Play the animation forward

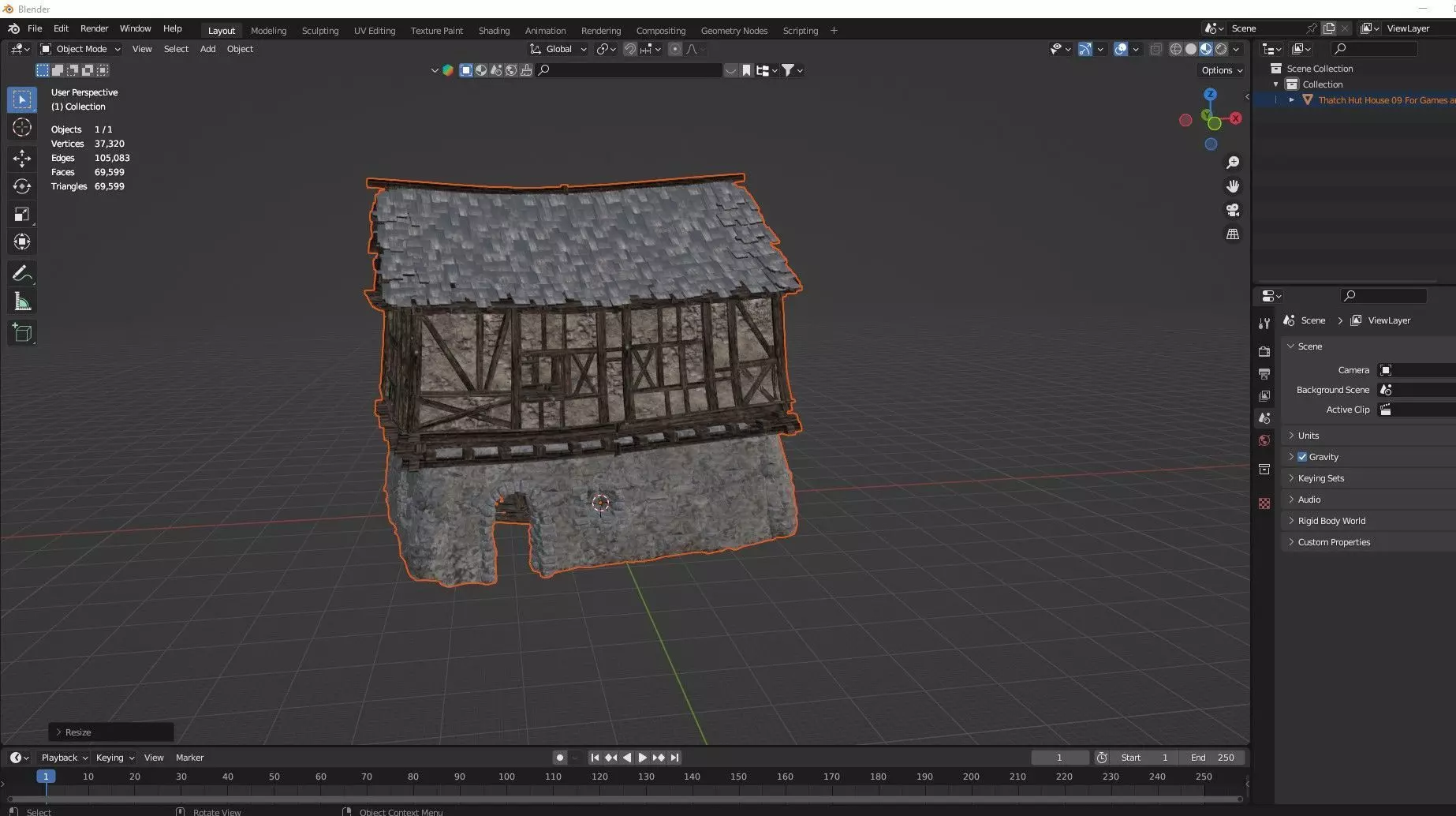point(642,758)
